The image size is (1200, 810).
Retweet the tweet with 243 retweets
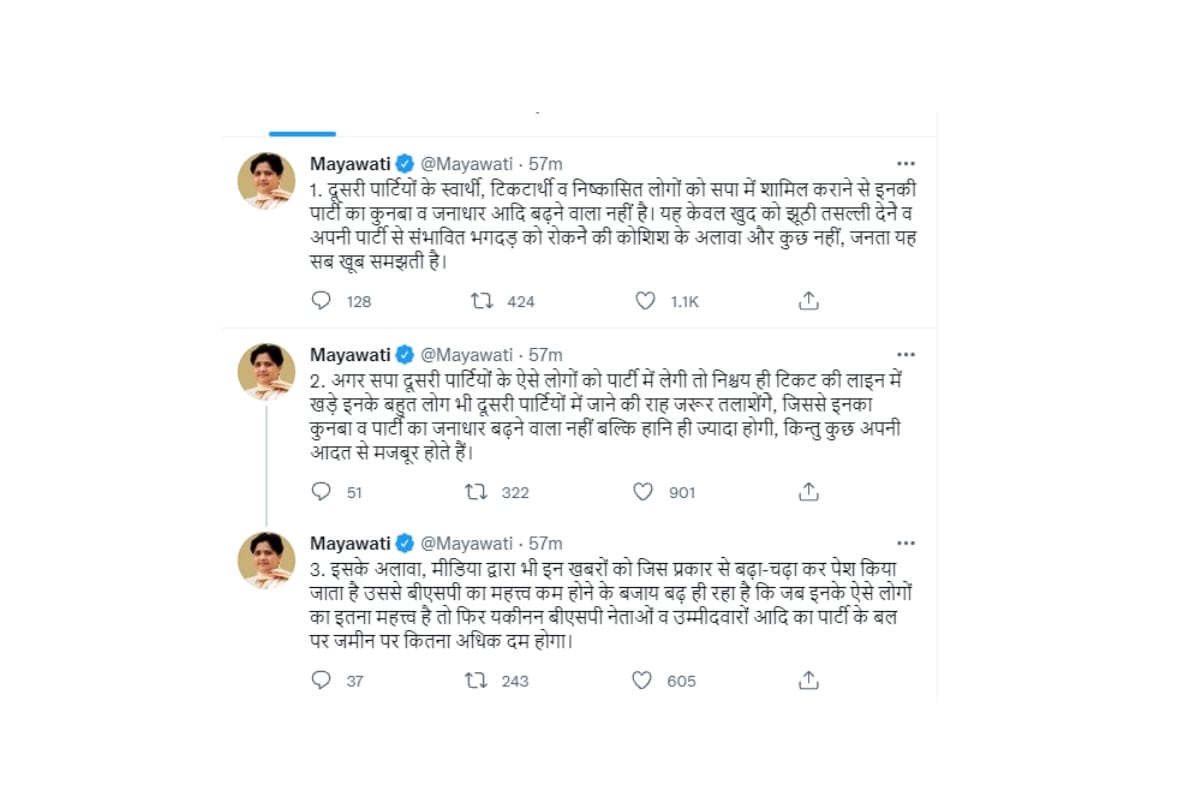pyautogui.click(x=477, y=680)
